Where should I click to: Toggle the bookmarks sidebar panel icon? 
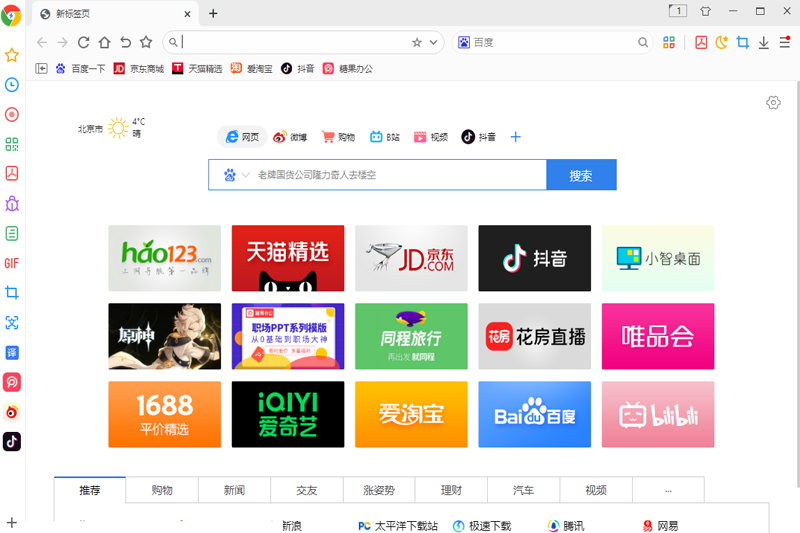[x=41, y=68]
